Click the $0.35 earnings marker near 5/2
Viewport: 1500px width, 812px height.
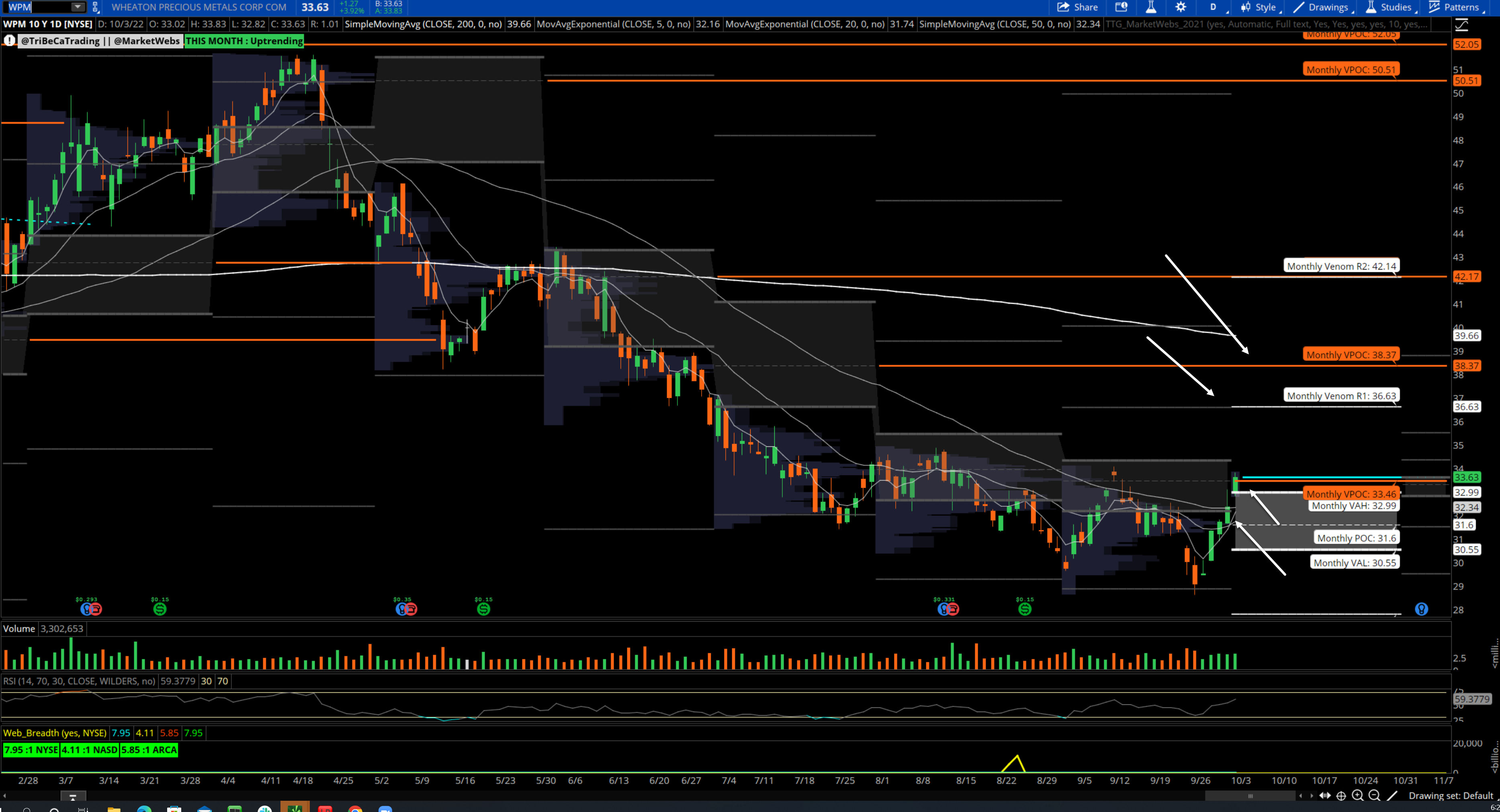[406, 609]
